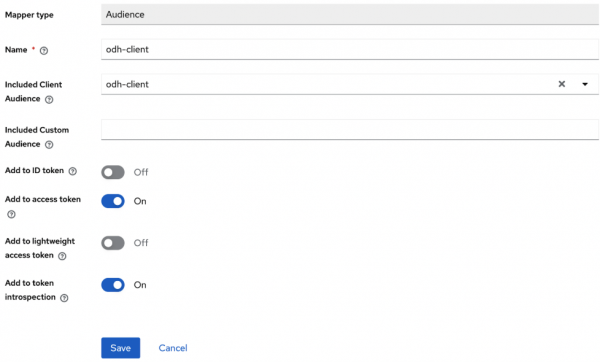
Task: Focus the Included Custom Audience input field
Action: click(x=350, y=129)
